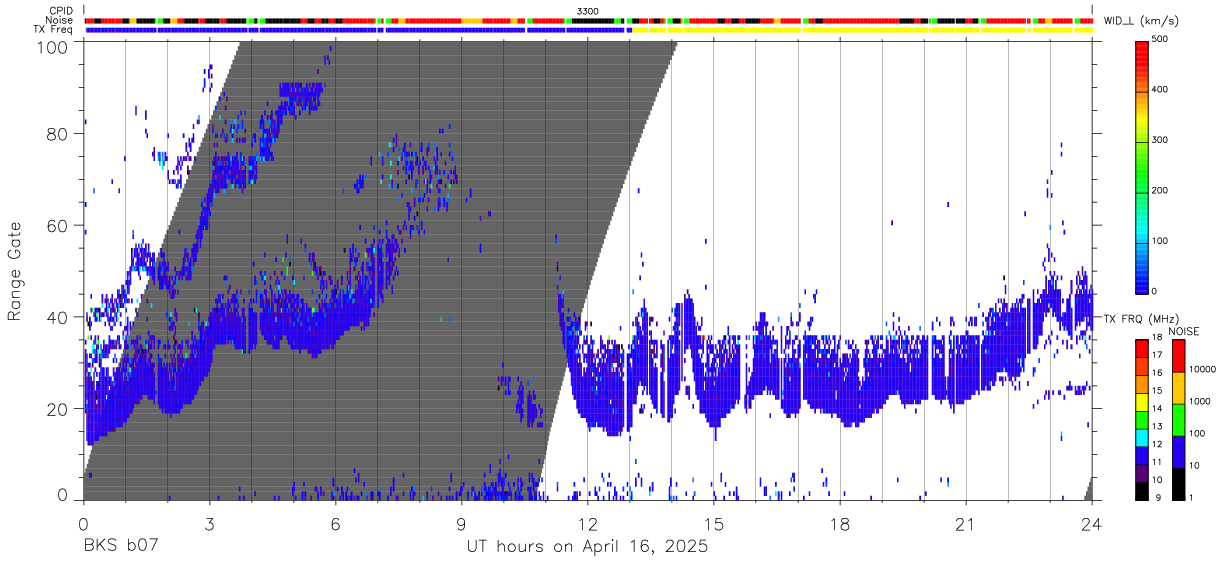Click the 'Range Gate' vertical axis title
Image resolution: width=1228 pixels, height=567 pixels.
(x=15, y=273)
